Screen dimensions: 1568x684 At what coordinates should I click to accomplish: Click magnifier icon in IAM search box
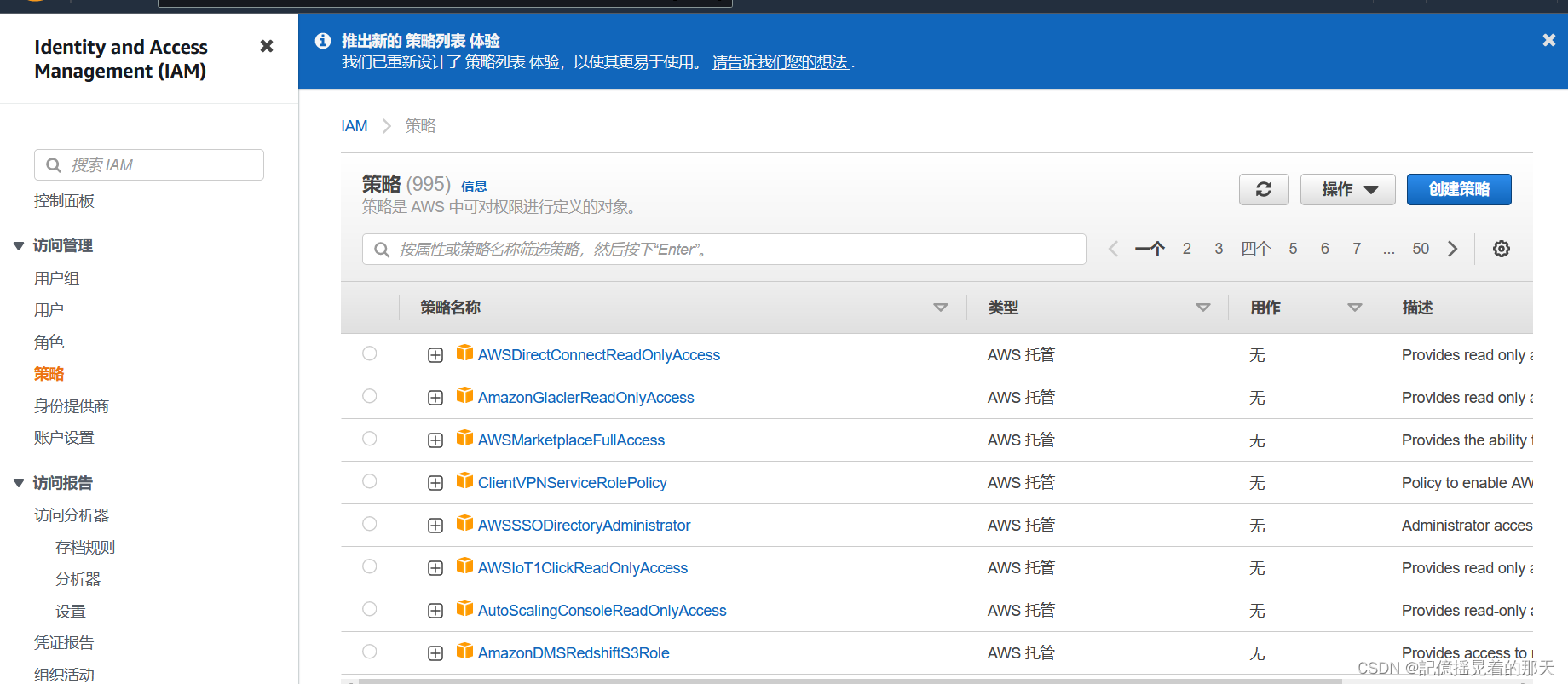click(x=54, y=165)
